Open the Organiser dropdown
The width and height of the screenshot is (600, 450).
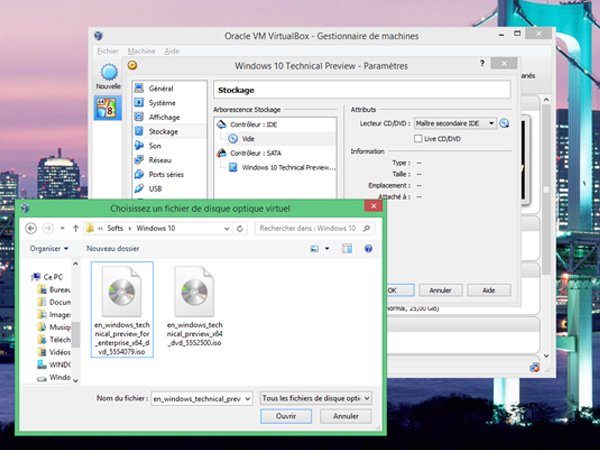click(49, 249)
